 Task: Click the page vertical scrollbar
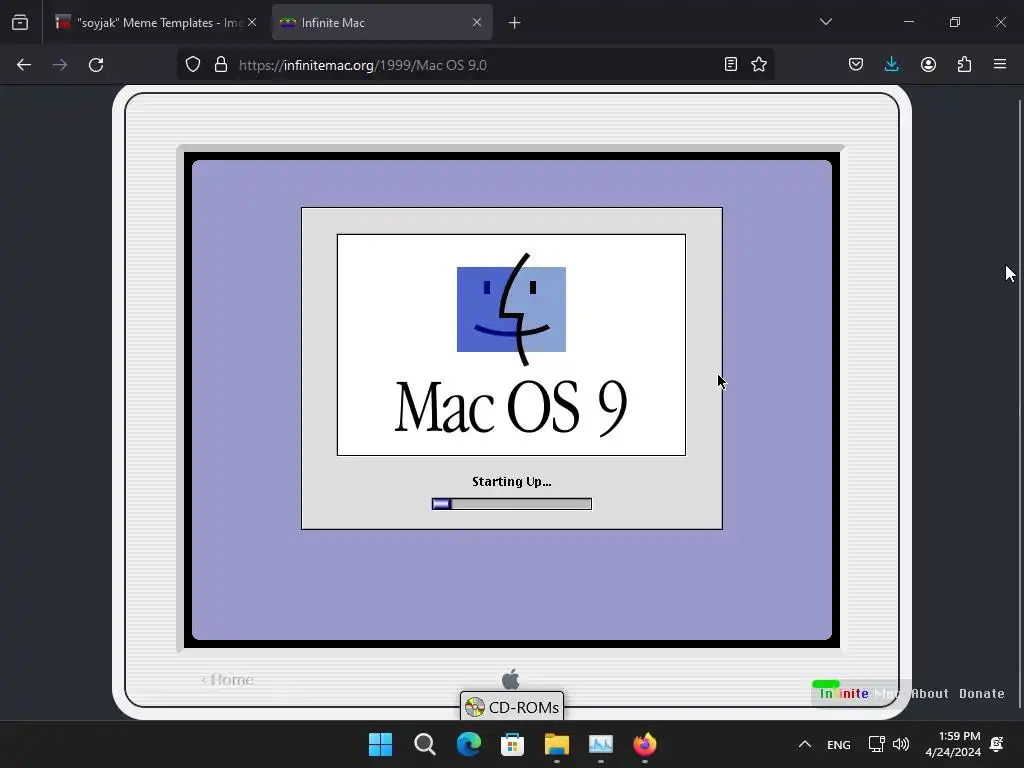pyautogui.click(x=1019, y=402)
